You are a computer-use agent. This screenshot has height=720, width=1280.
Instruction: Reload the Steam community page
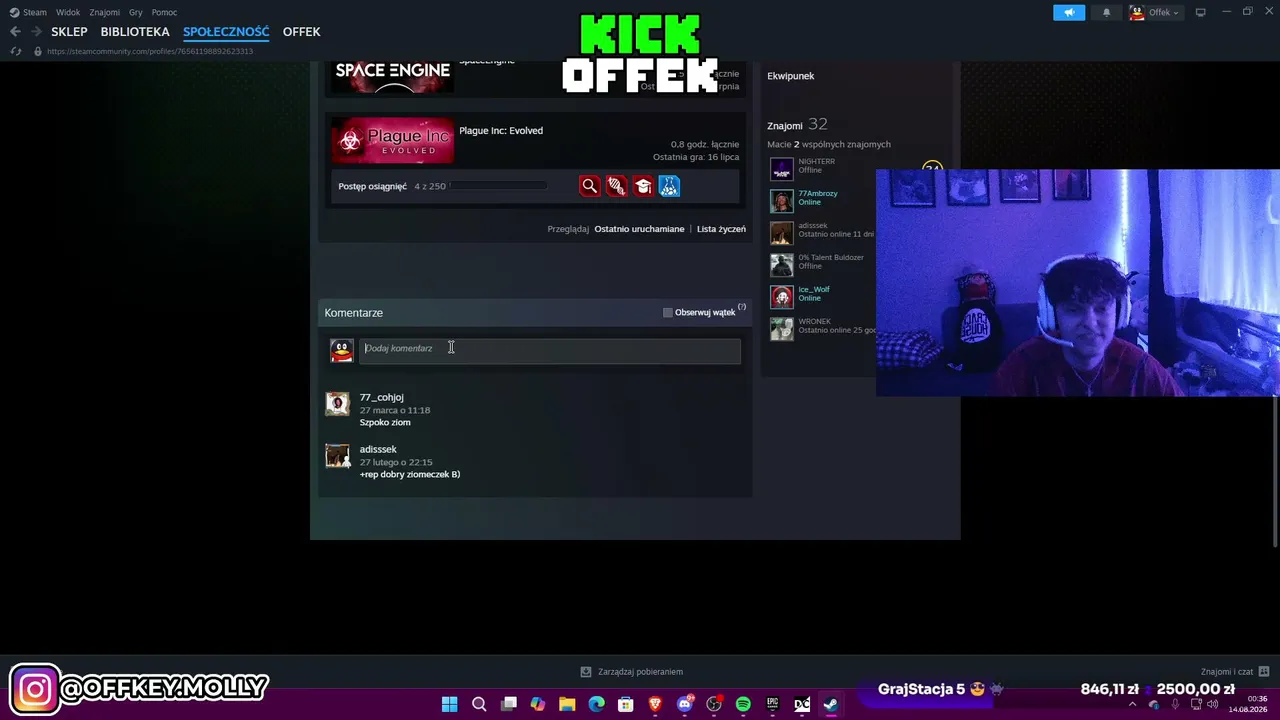point(16,51)
